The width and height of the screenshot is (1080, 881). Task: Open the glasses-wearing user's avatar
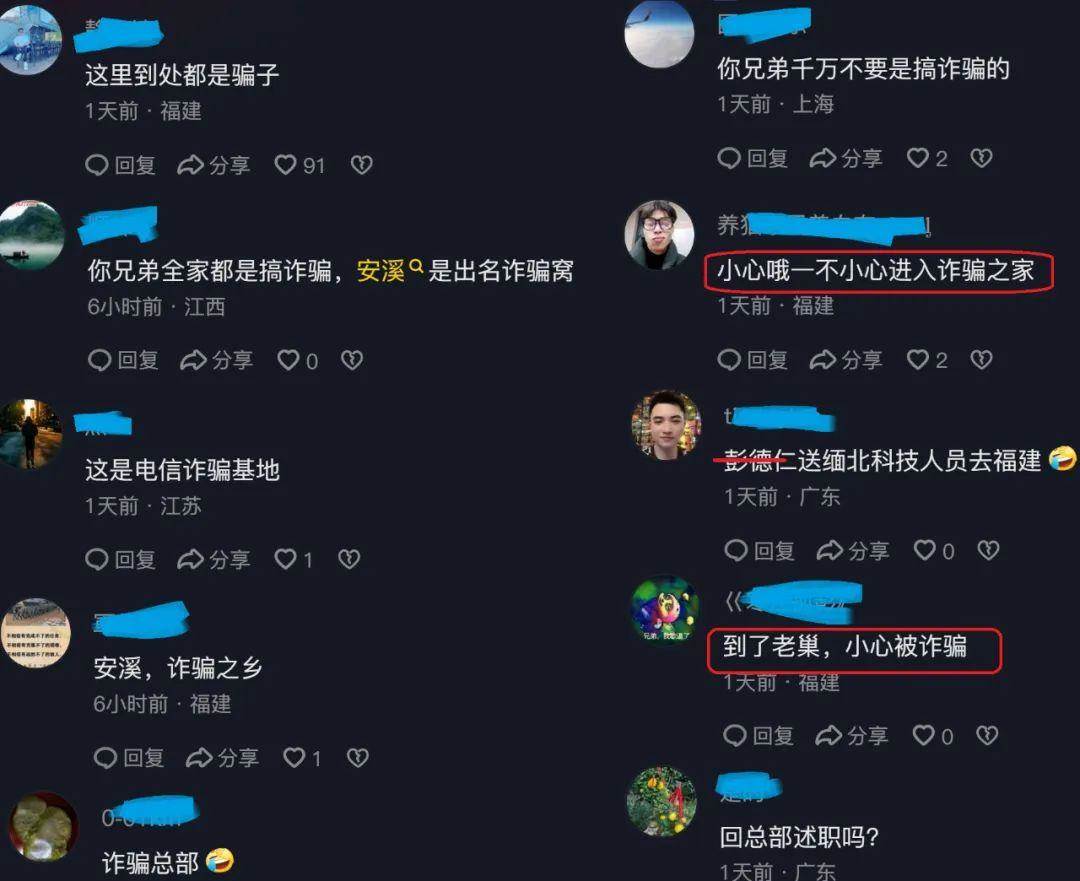[658, 234]
